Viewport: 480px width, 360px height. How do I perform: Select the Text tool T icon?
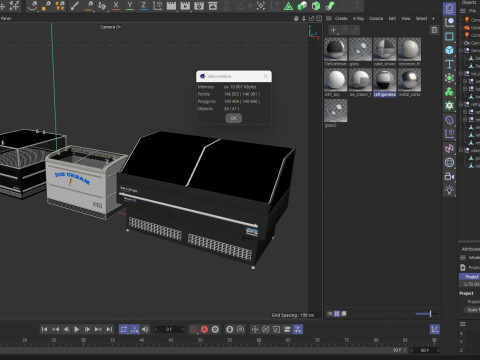(x=449, y=64)
